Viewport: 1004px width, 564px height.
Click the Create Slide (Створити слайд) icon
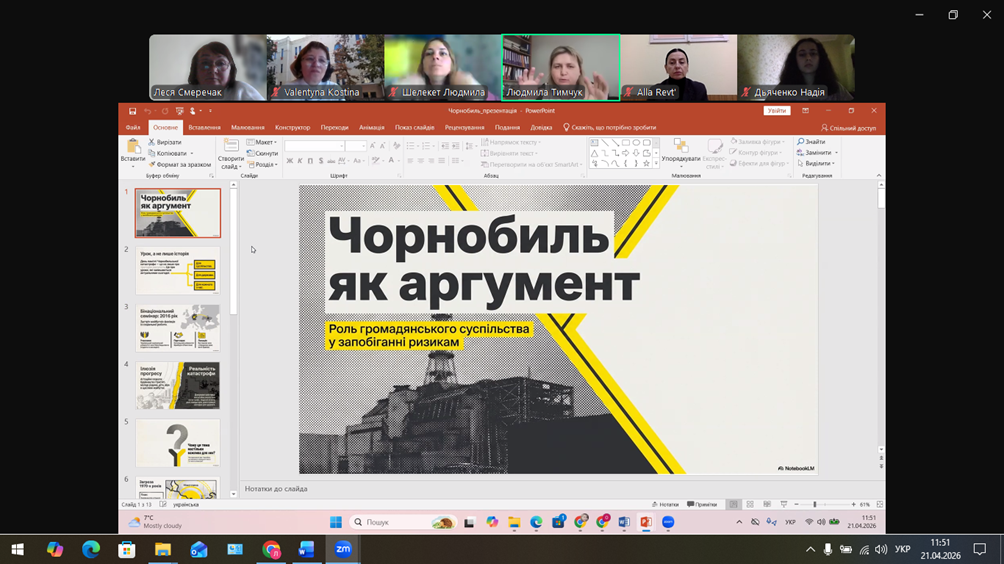point(231,148)
